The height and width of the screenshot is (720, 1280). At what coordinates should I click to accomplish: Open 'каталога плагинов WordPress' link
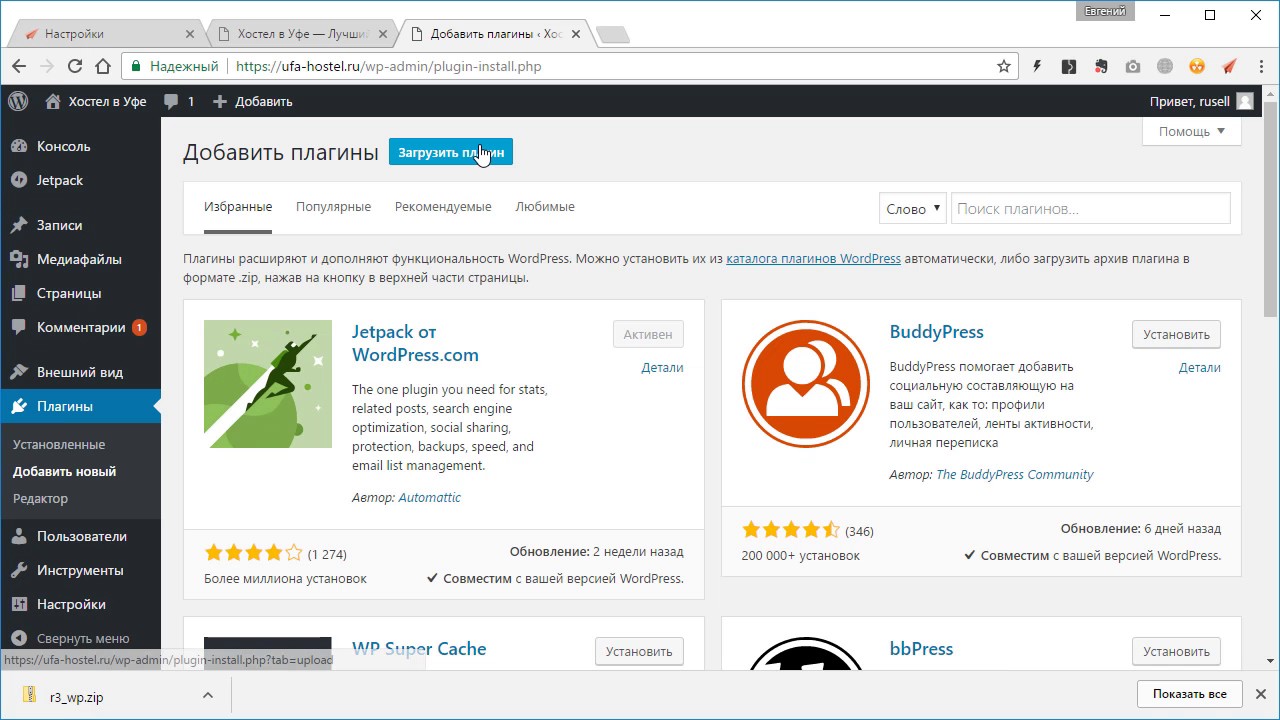pos(813,258)
